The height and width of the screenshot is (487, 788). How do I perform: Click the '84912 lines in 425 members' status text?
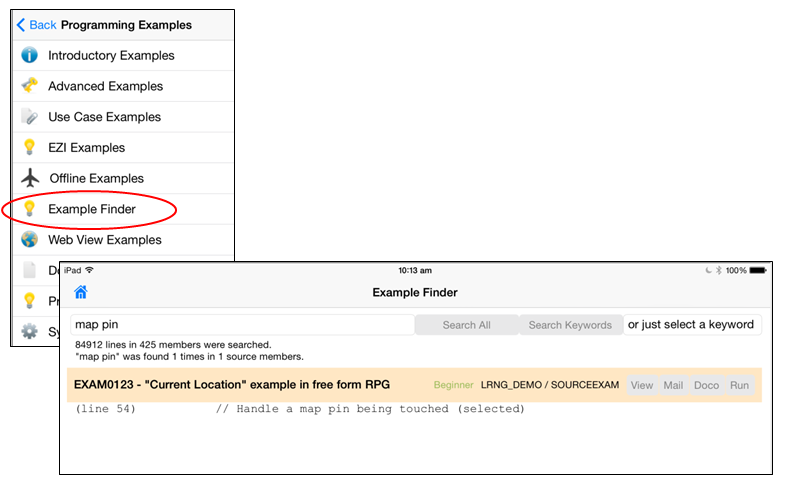point(173,345)
